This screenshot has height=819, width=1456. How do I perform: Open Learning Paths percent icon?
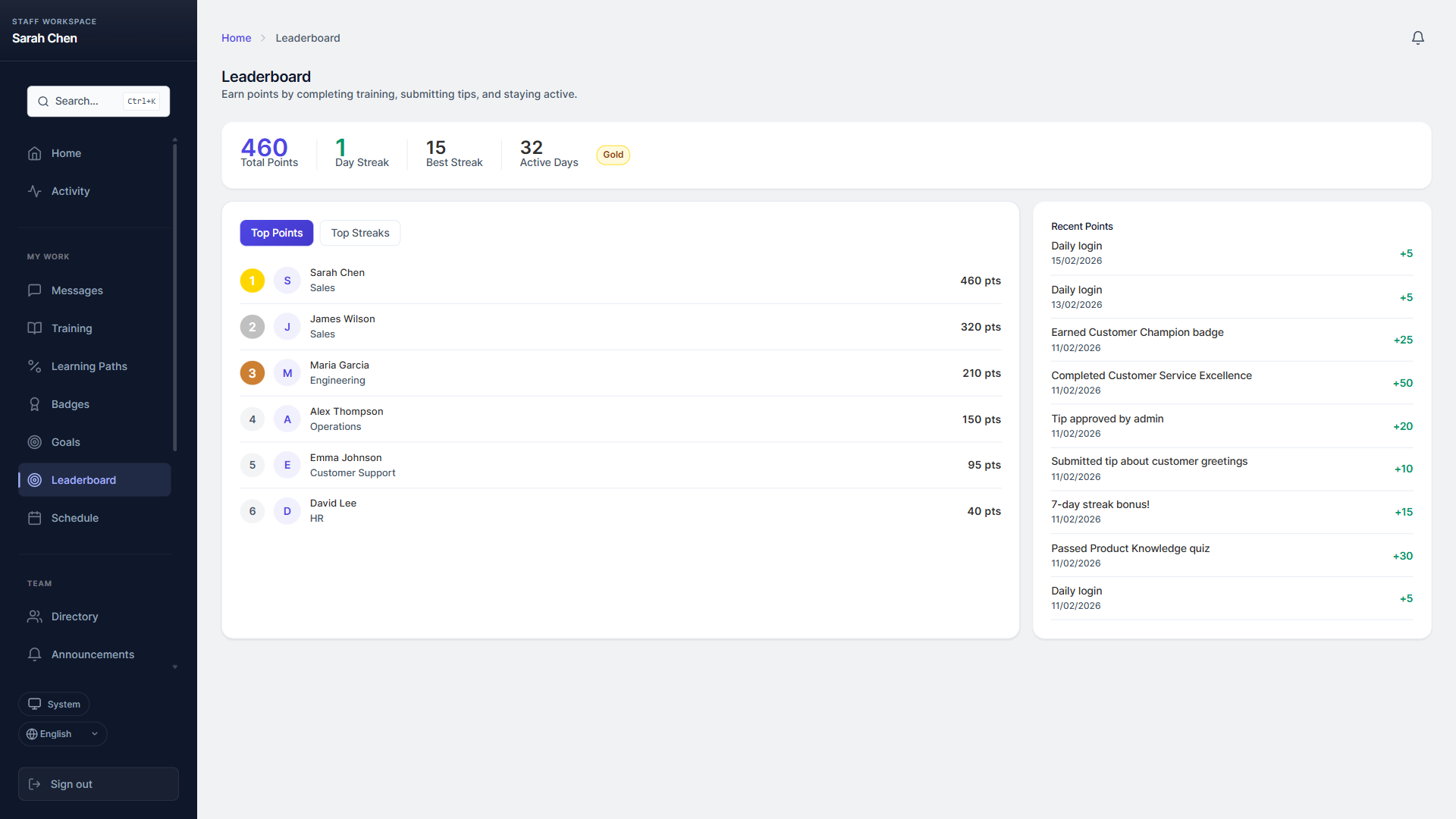point(35,366)
